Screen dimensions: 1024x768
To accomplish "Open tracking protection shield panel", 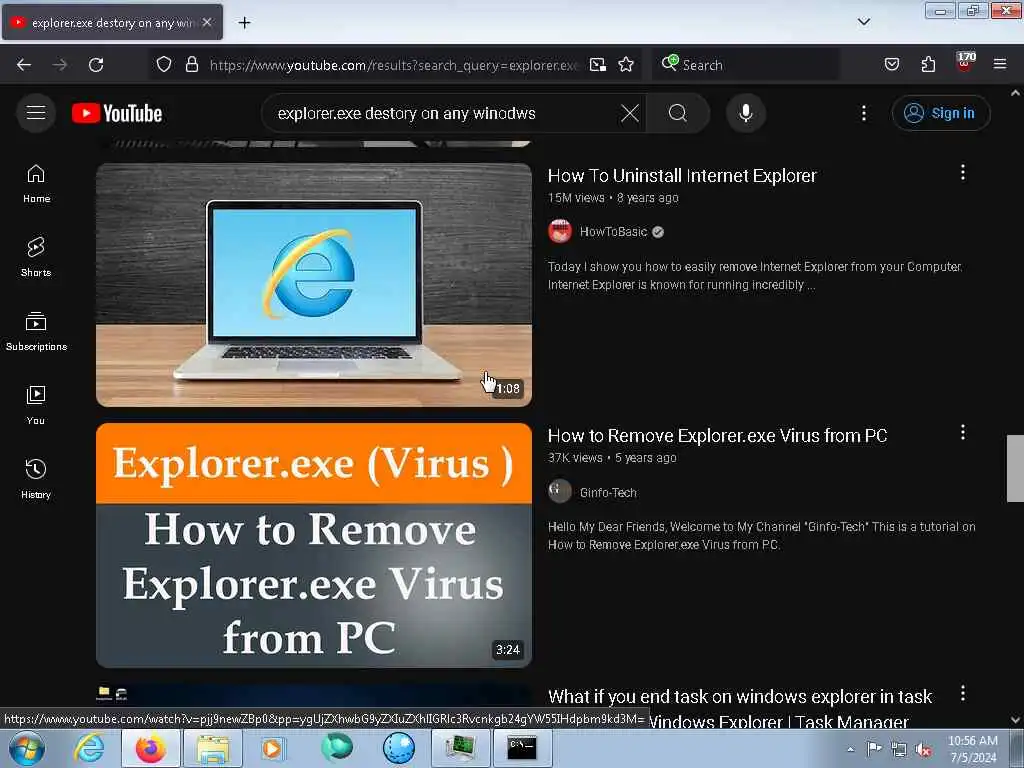I will click(163, 65).
